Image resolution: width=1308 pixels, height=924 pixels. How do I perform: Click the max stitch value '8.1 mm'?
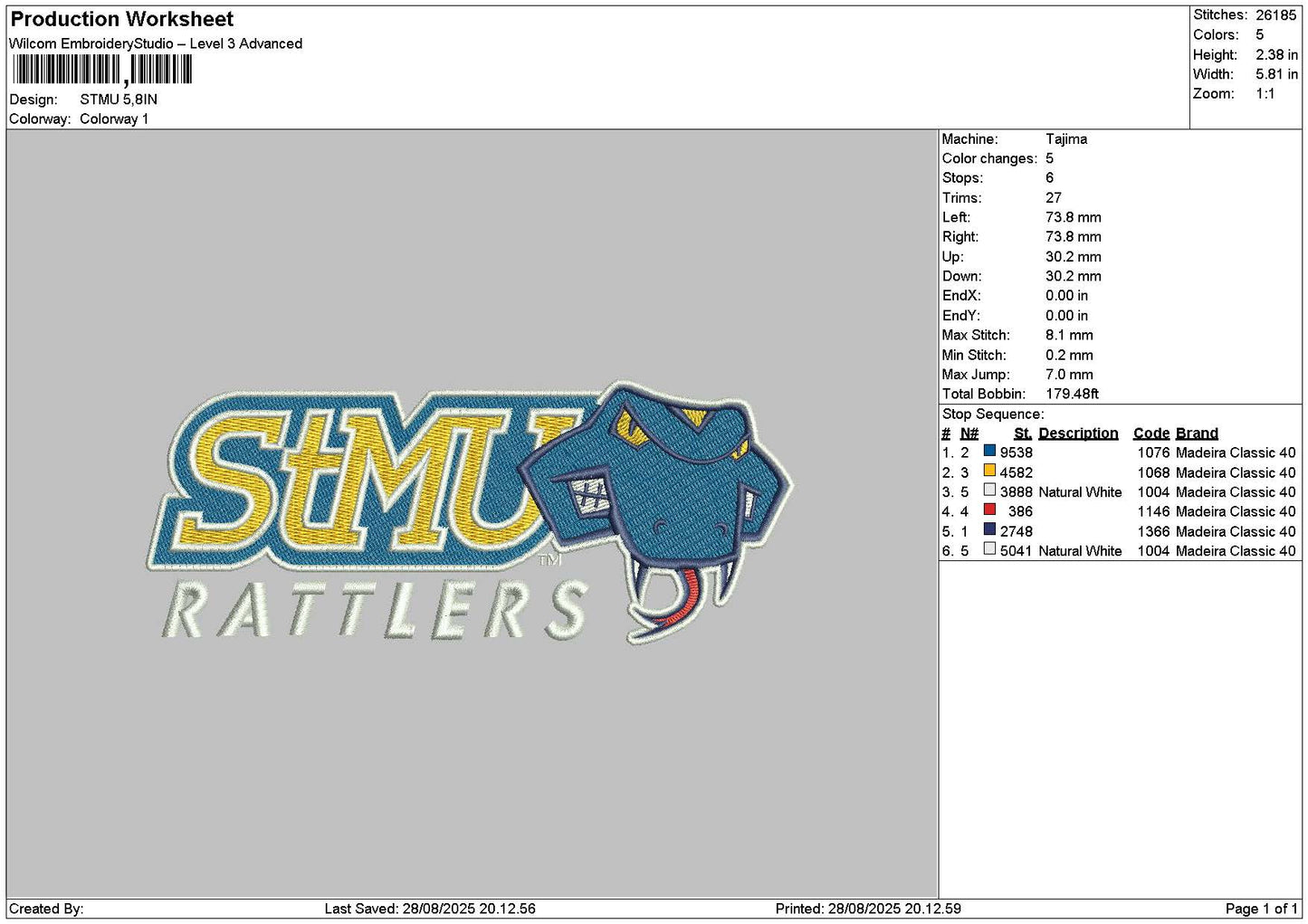[1069, 336]
